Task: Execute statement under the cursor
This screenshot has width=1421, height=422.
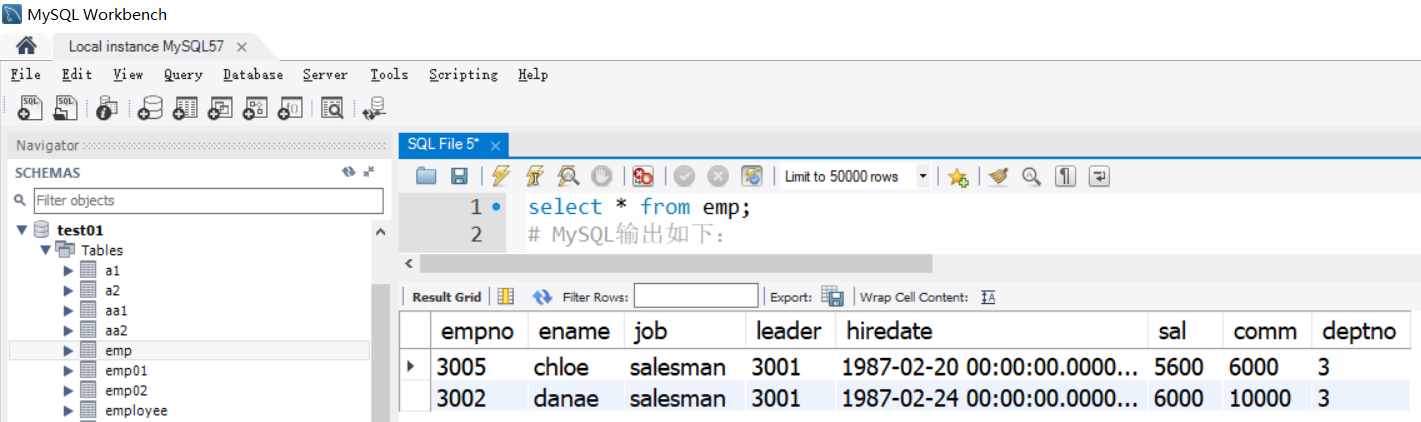Action: pos(534,177)
